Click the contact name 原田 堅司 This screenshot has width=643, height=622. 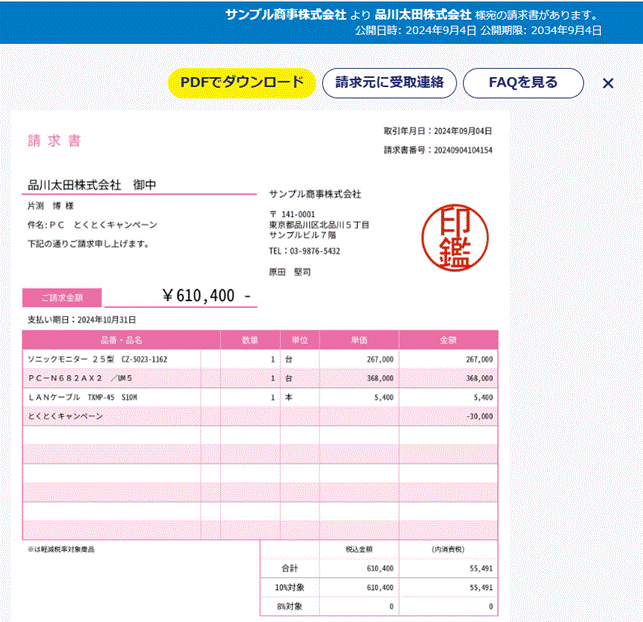click(290, 272)
